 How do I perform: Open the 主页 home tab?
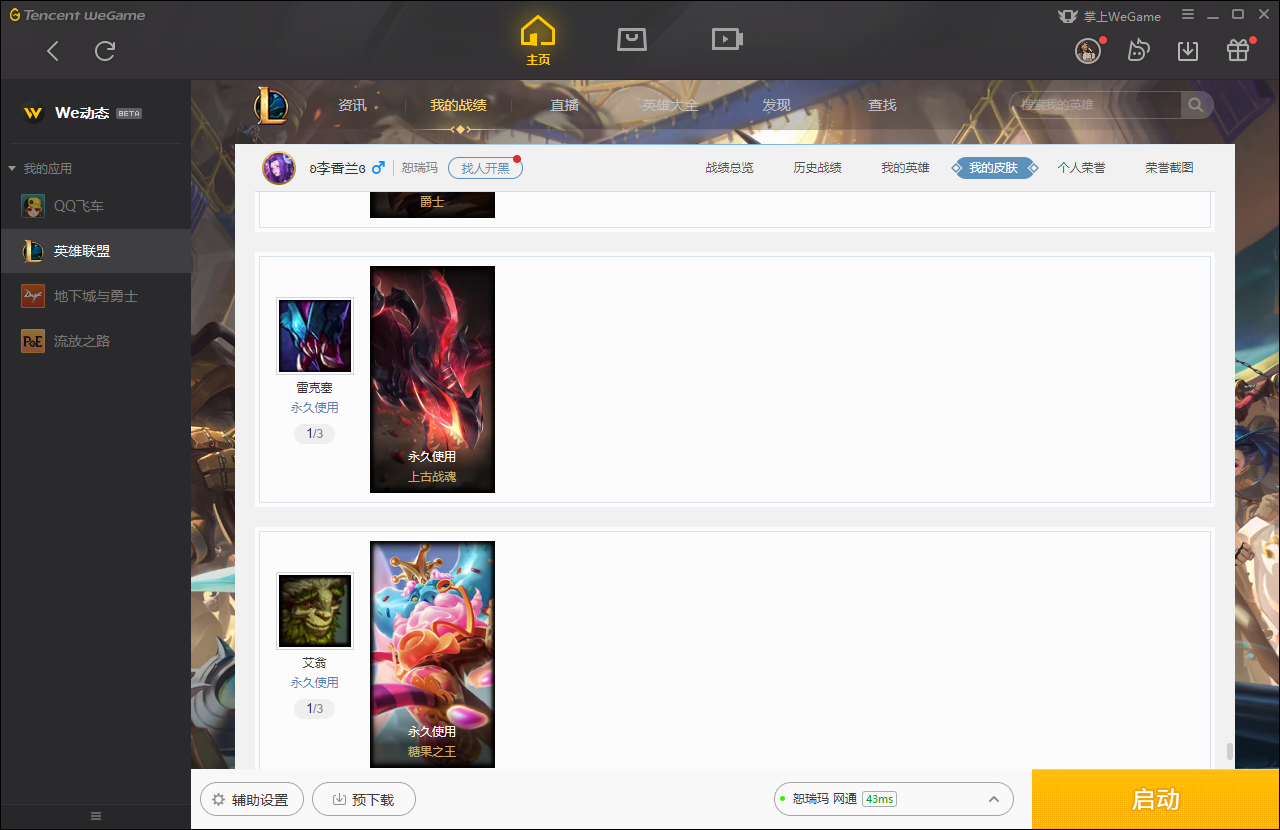[538, 41]
